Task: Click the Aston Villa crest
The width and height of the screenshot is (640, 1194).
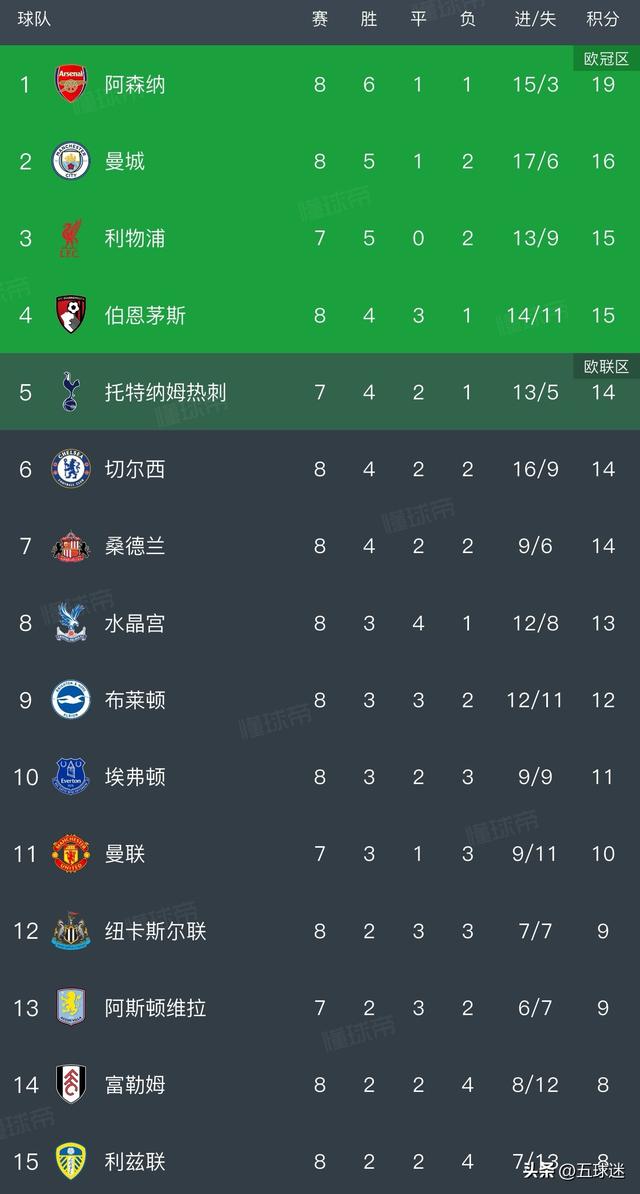Action: point(71,1008)
